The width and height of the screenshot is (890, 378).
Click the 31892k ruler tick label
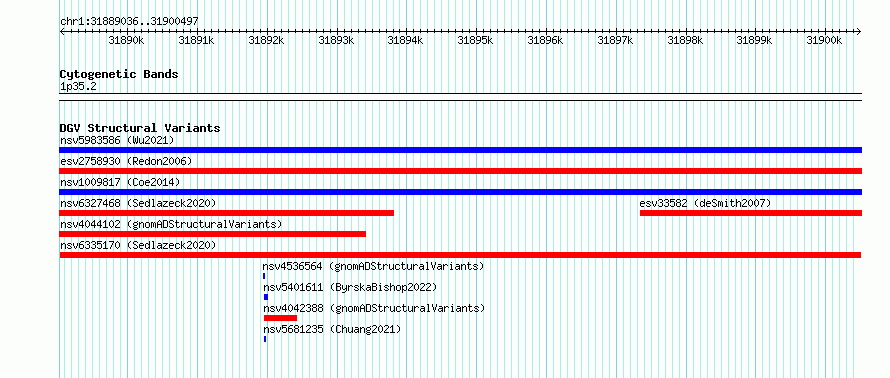(x=266, y=40)
